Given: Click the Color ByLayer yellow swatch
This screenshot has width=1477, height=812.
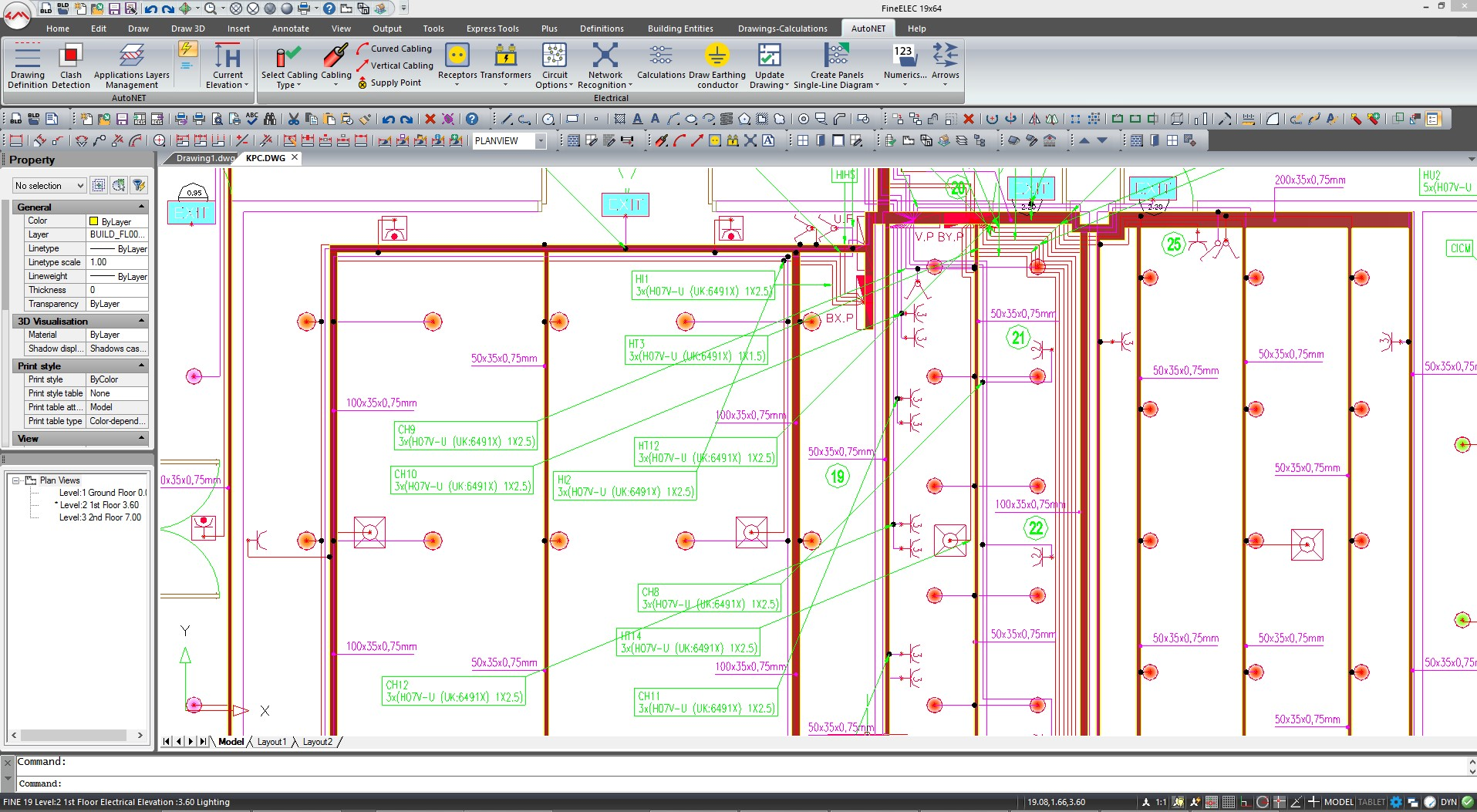Looking at the screenshot, I should pos(94,221).
